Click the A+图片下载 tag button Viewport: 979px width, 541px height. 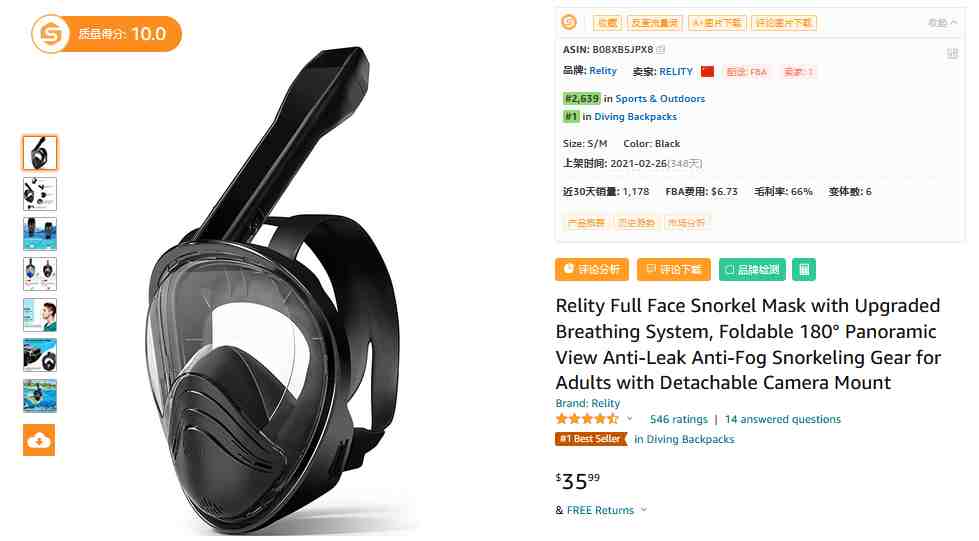point(717,23)
